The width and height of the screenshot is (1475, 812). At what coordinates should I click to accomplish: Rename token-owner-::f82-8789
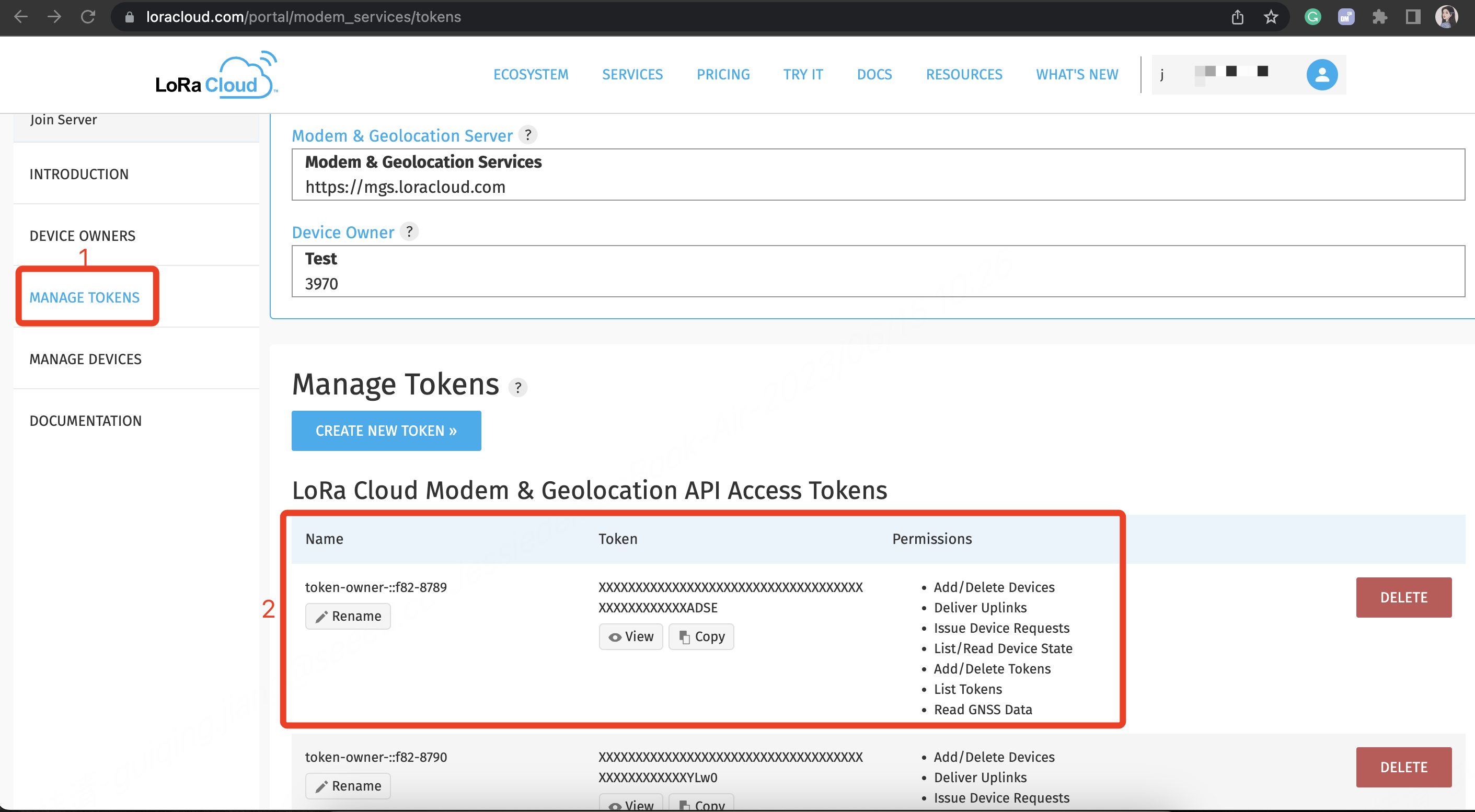tap(348, 616)
